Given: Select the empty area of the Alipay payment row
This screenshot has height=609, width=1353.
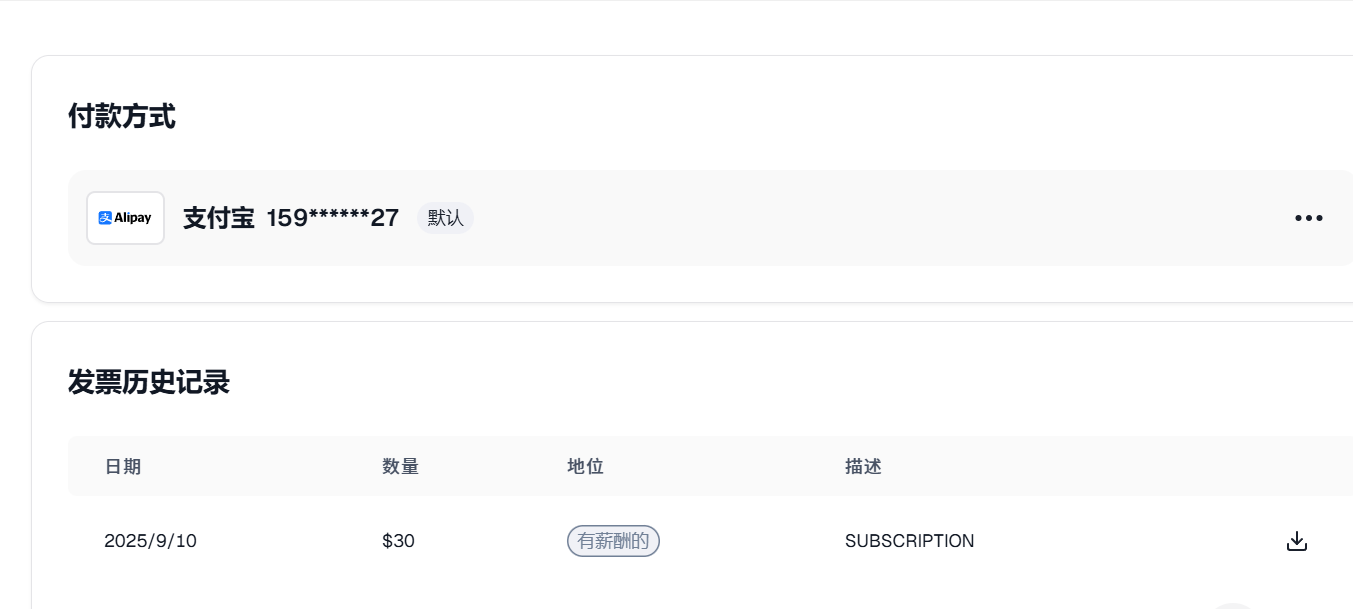Looking at the screenshot, I should click(x=880, y=218).
